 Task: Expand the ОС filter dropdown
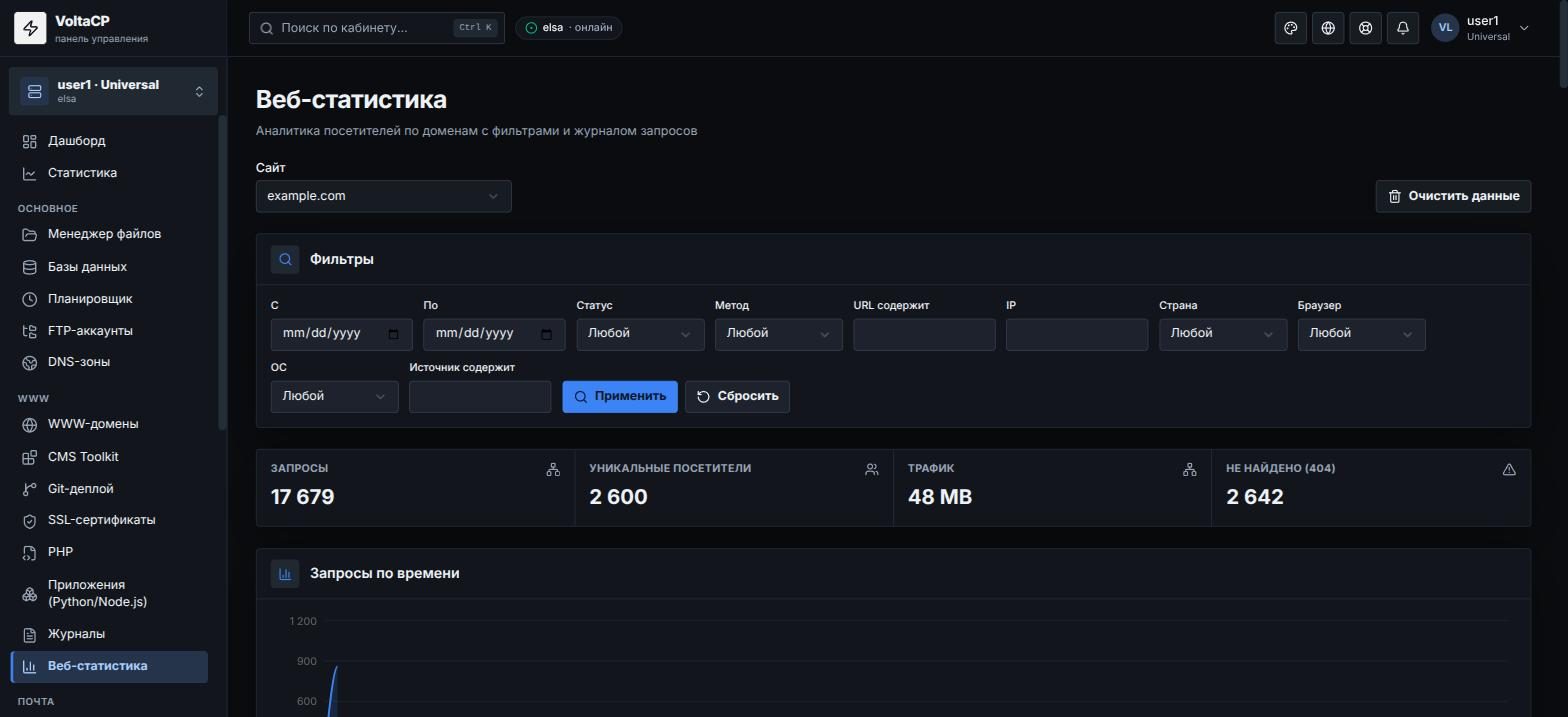click(334, 397)
